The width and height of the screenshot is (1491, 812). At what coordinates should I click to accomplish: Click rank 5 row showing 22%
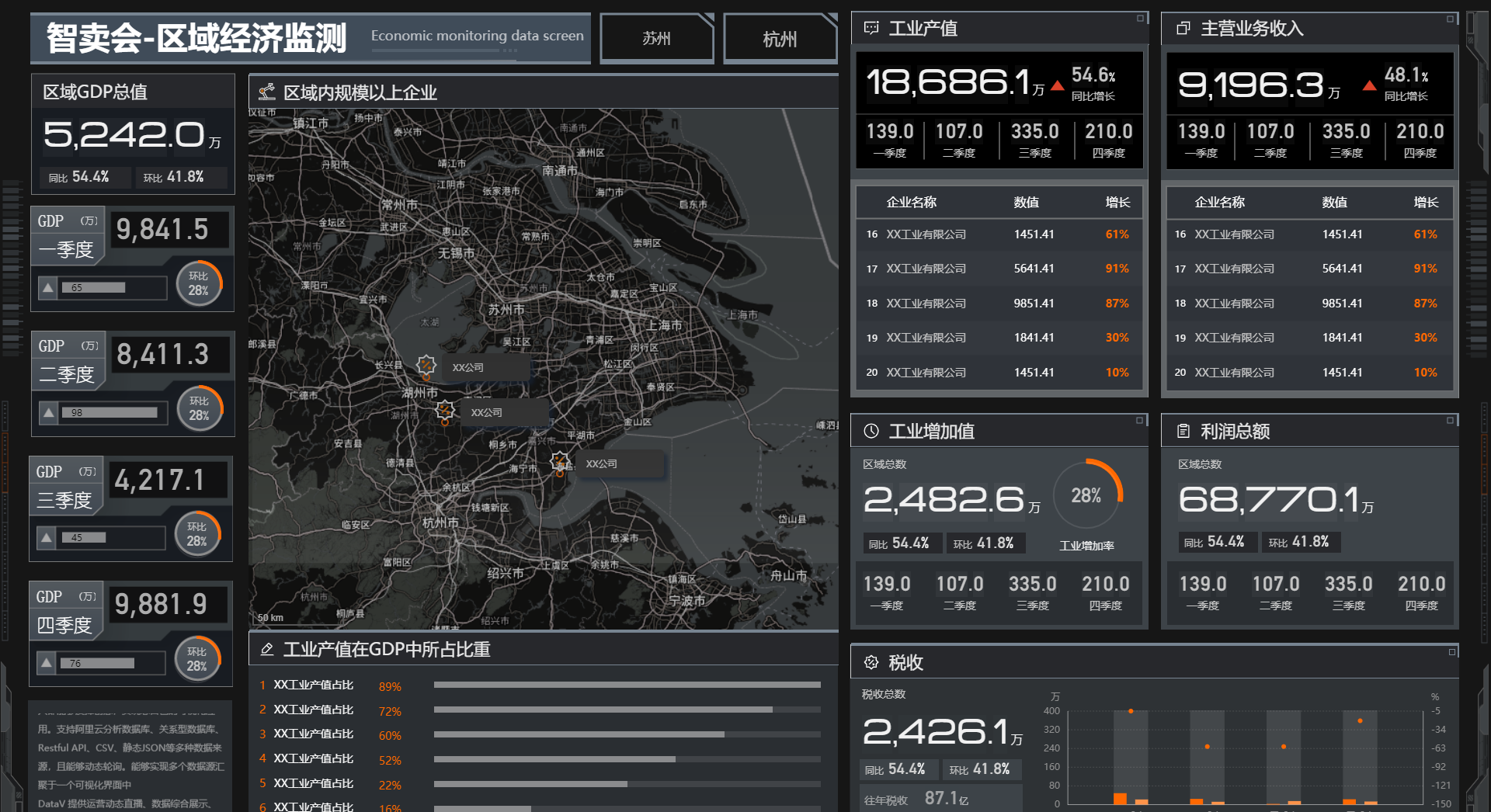[x=540, y=784]
